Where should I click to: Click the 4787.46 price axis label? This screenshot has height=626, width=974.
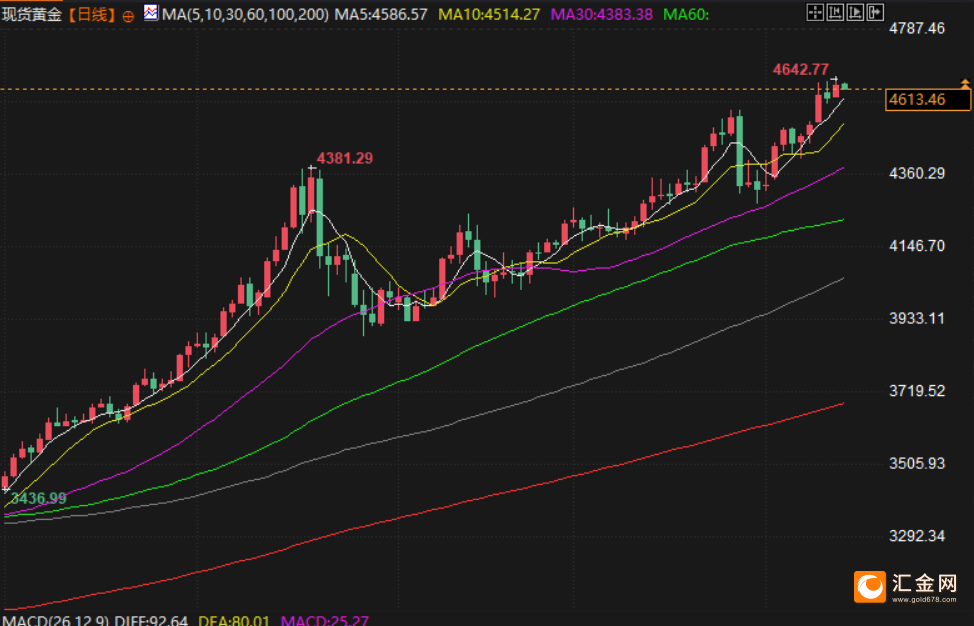point(917,28)
